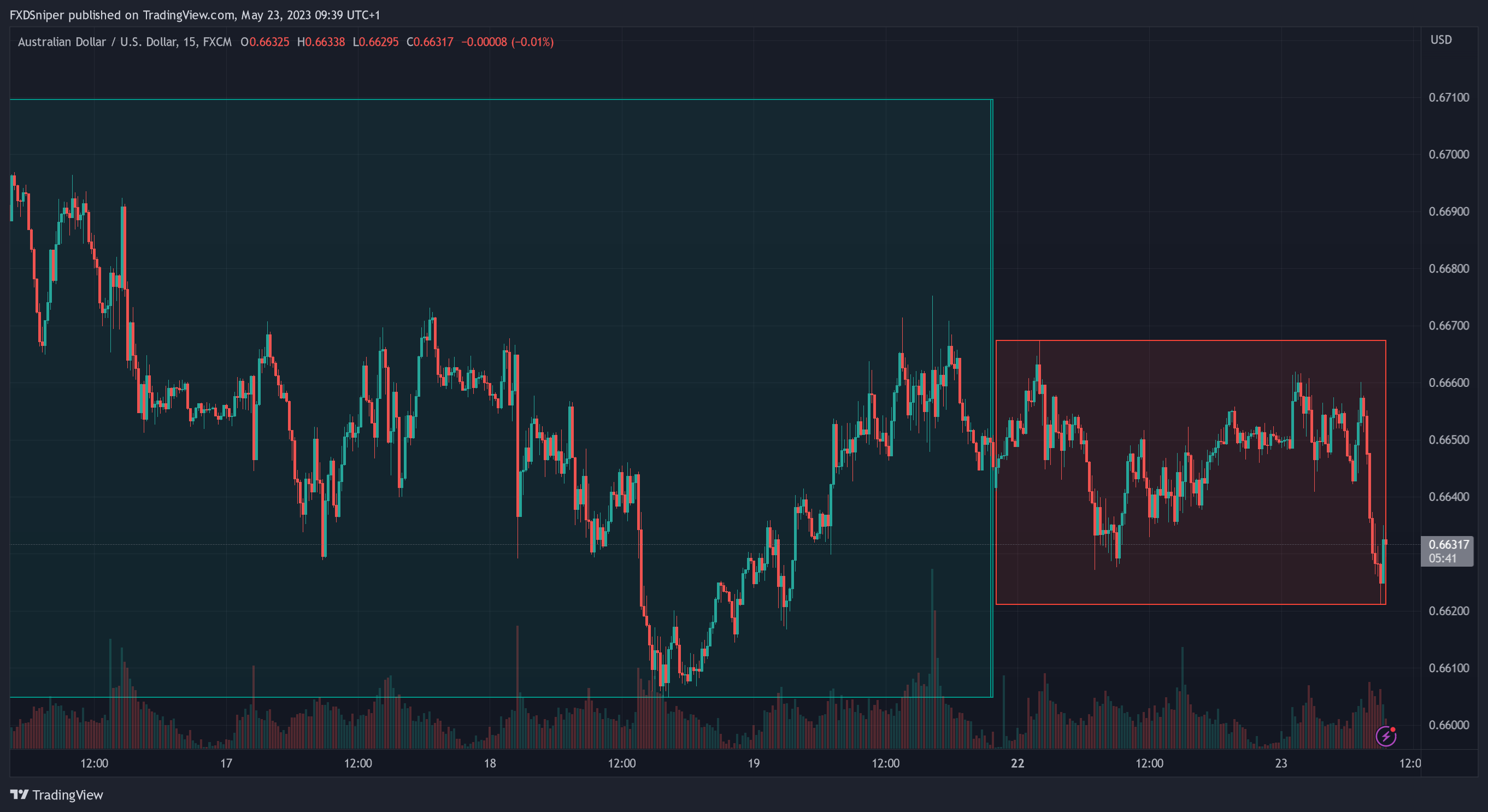Click the FXDSniper published header text
The height and width of the screenshot is (812, 1488).
pyautogui.click(x=195, y=15)
